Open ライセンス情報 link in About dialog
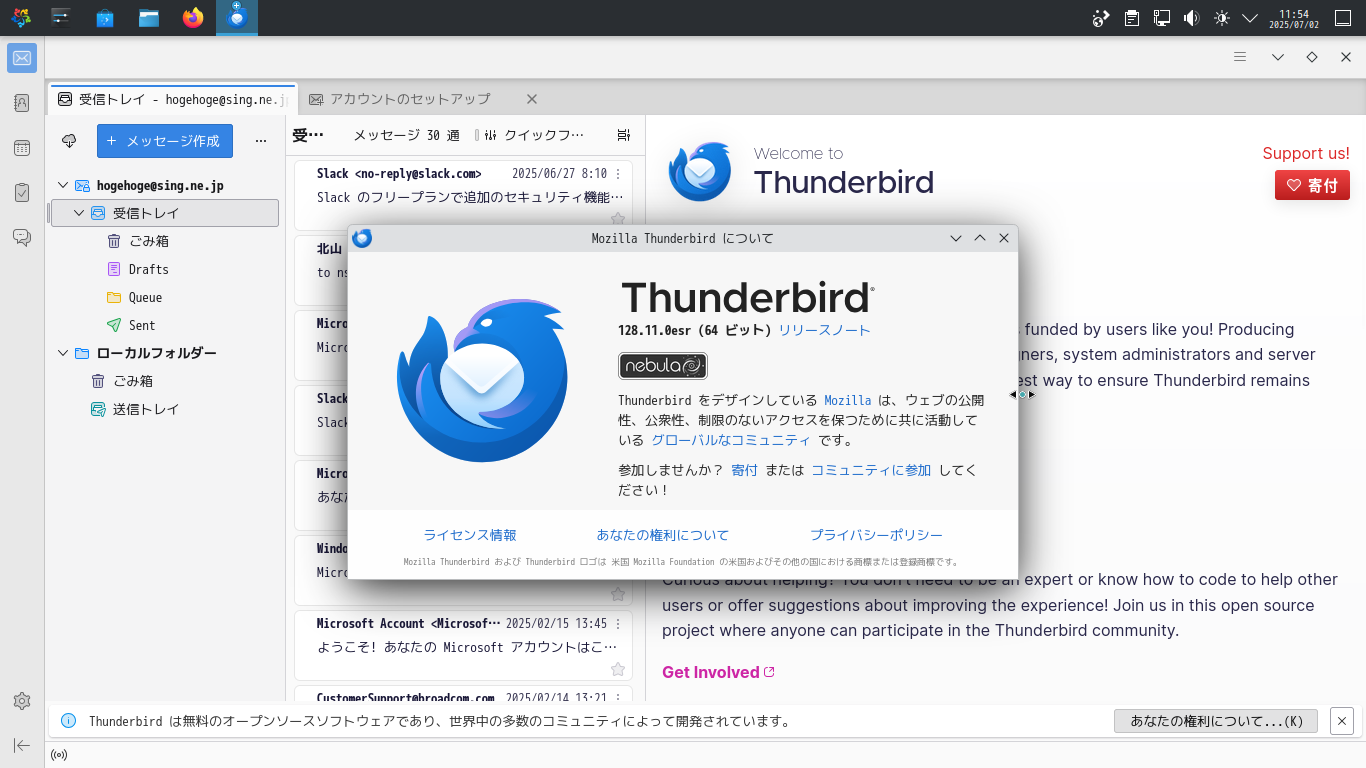This screenshot has height=768, width=1366. pos(470,535)
